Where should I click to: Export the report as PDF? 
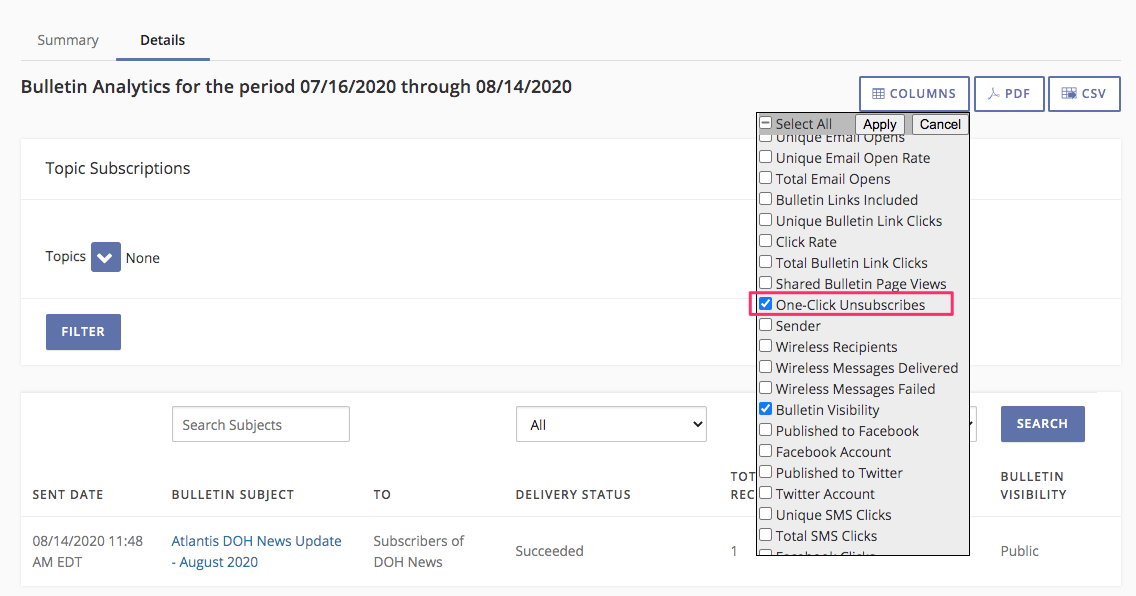click(x=1009, y=93)
